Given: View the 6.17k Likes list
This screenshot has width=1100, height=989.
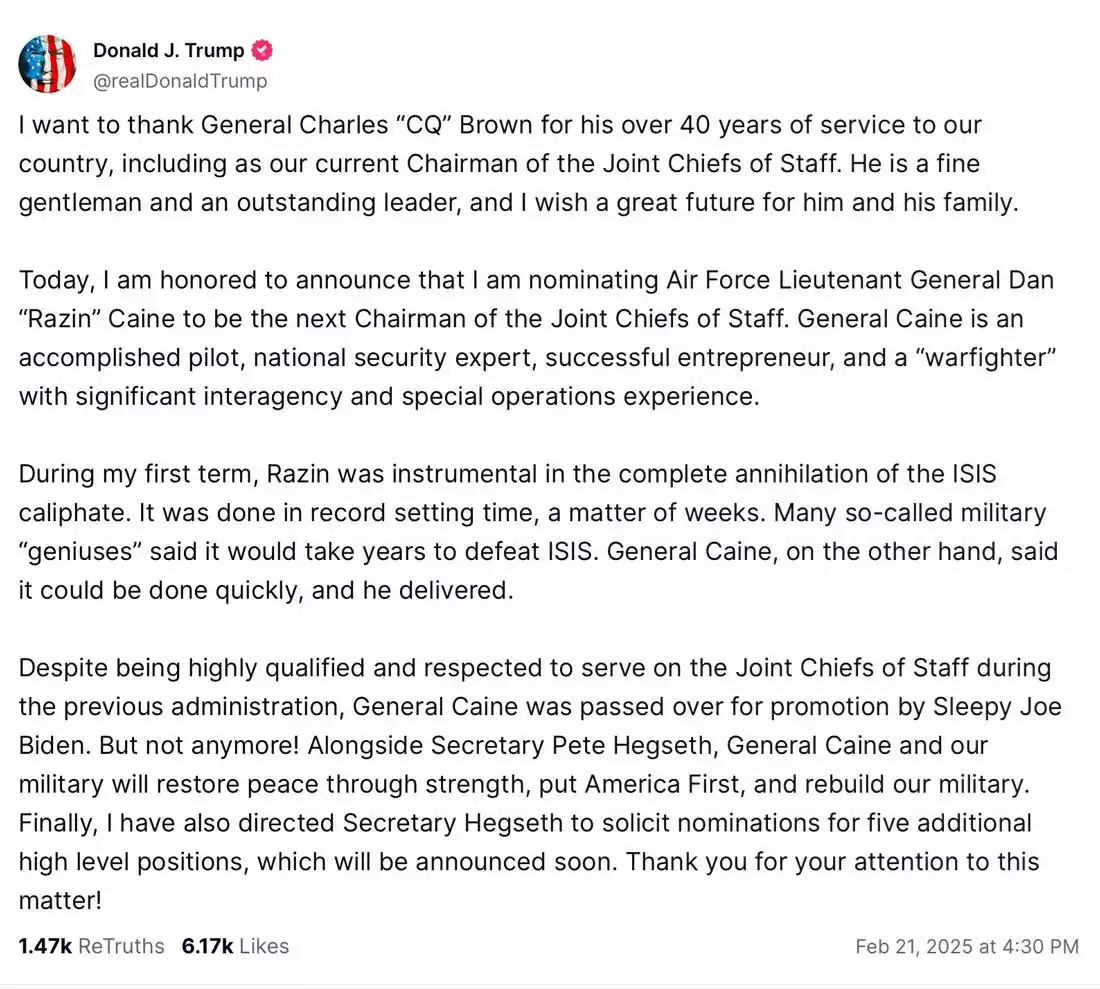Looking at the screenshot, I should click(x=235, y=945).
